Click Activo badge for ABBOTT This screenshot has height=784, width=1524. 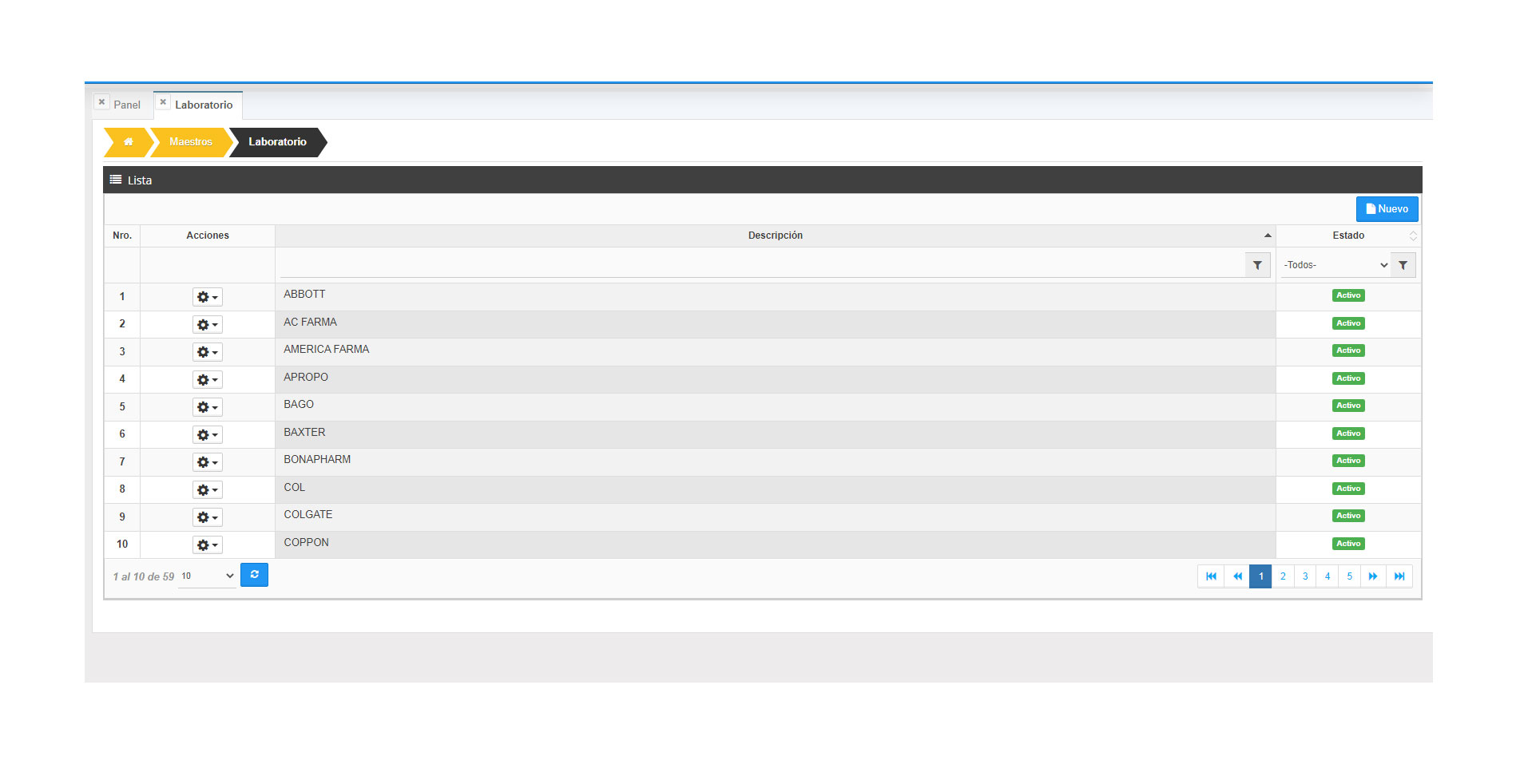pos(1348,295)
